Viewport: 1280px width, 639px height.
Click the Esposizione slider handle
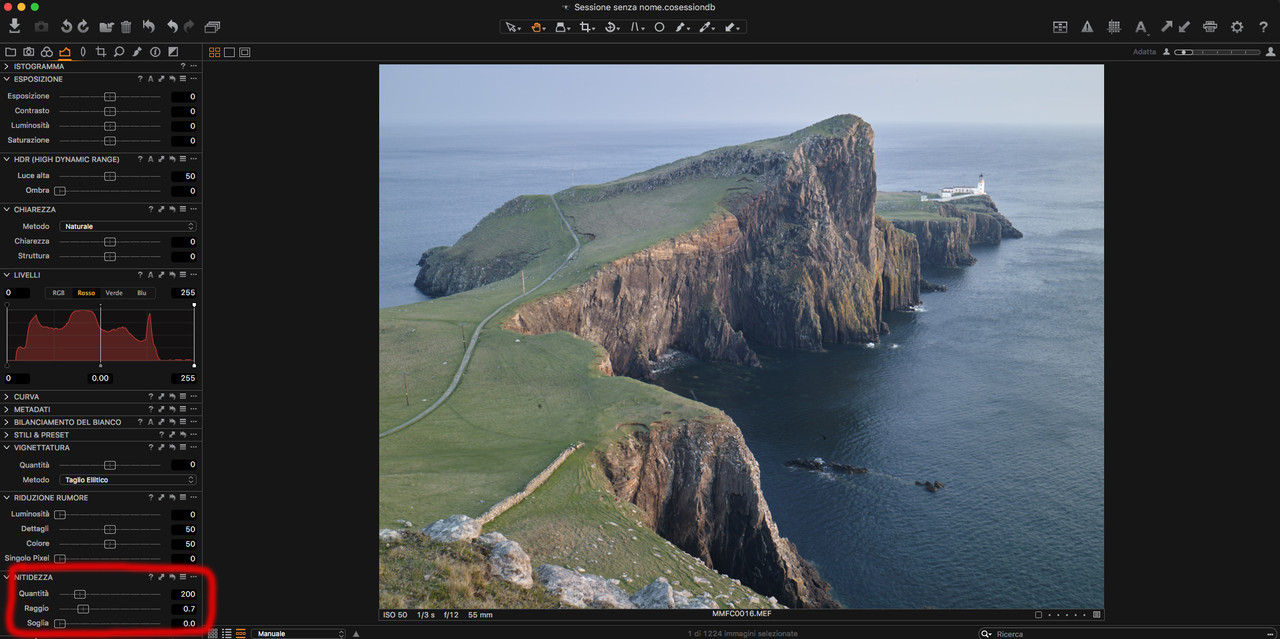(110, 97)
